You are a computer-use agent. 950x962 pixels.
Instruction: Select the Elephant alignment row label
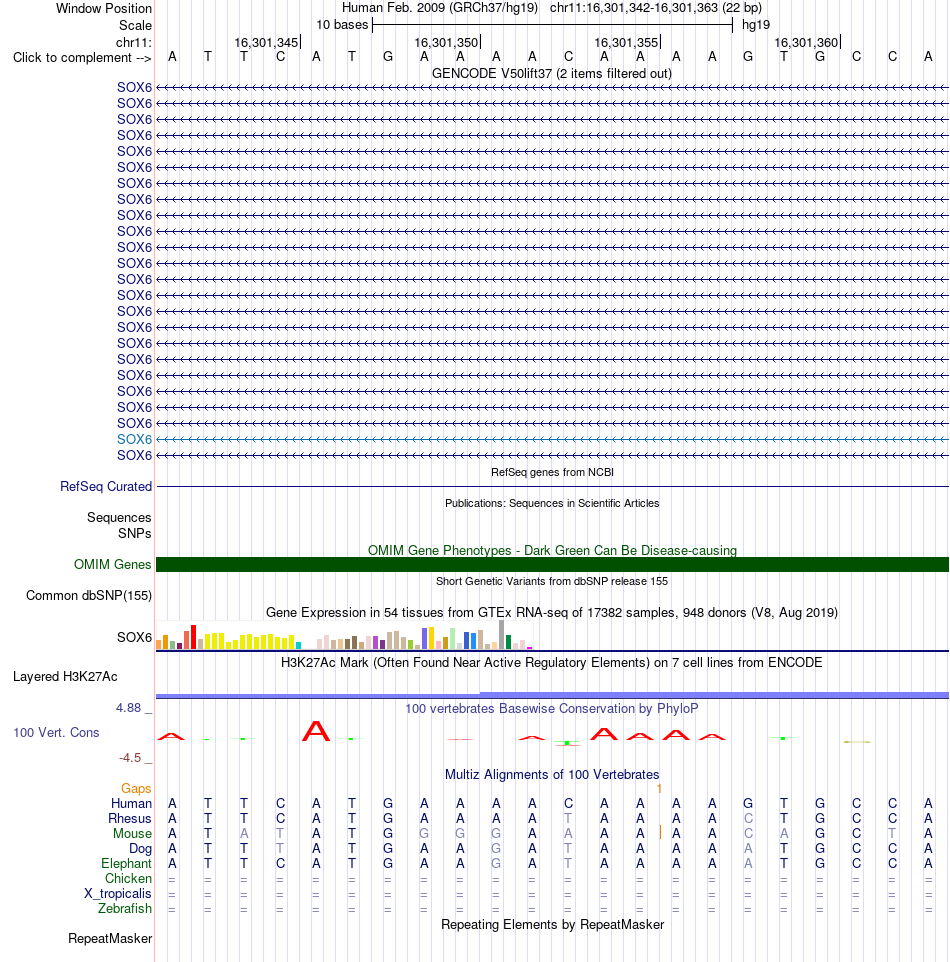[x=126, y=864]
